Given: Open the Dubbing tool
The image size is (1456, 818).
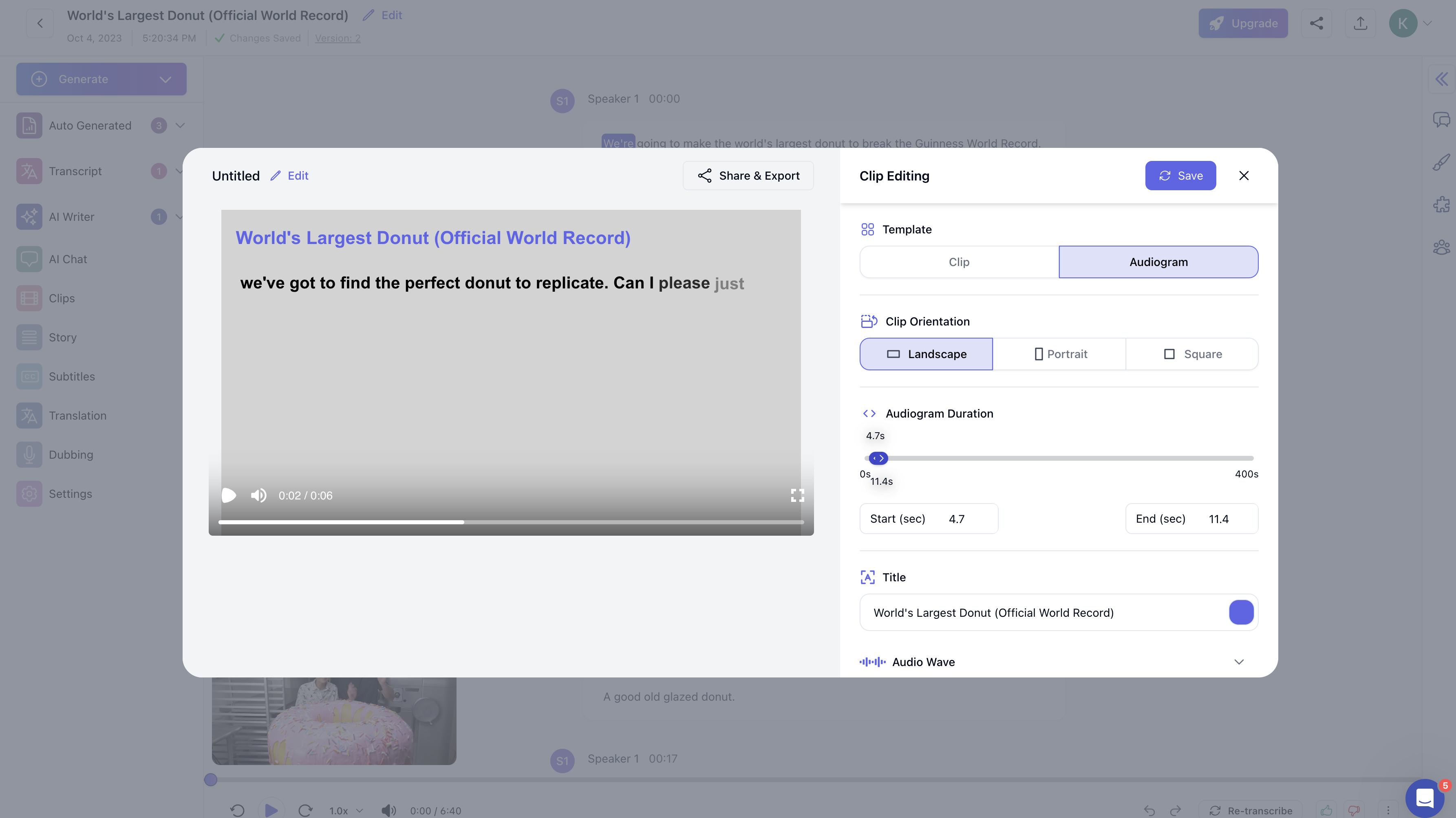Looking at the screenshot, I should pyautogui.click(x=71, y=454).
